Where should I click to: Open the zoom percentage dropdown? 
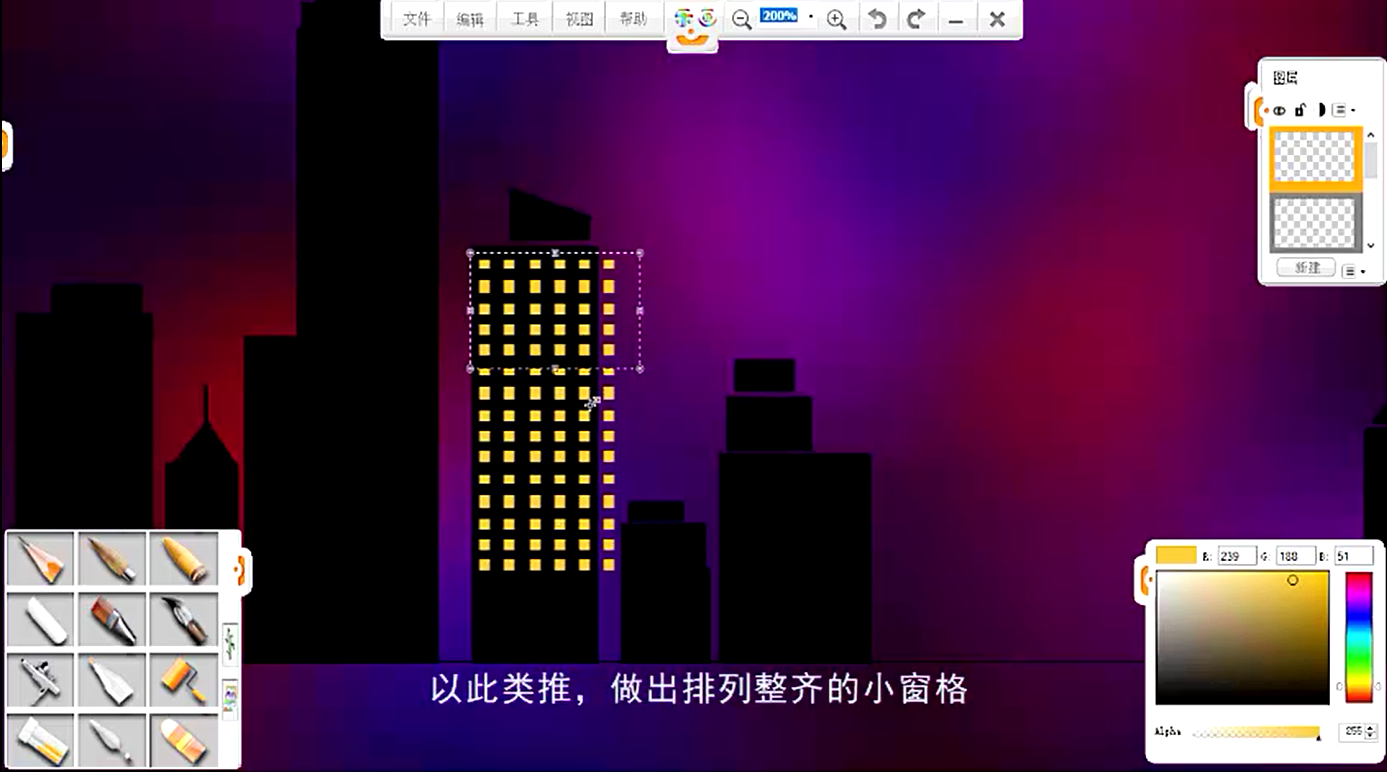[811, 17]
